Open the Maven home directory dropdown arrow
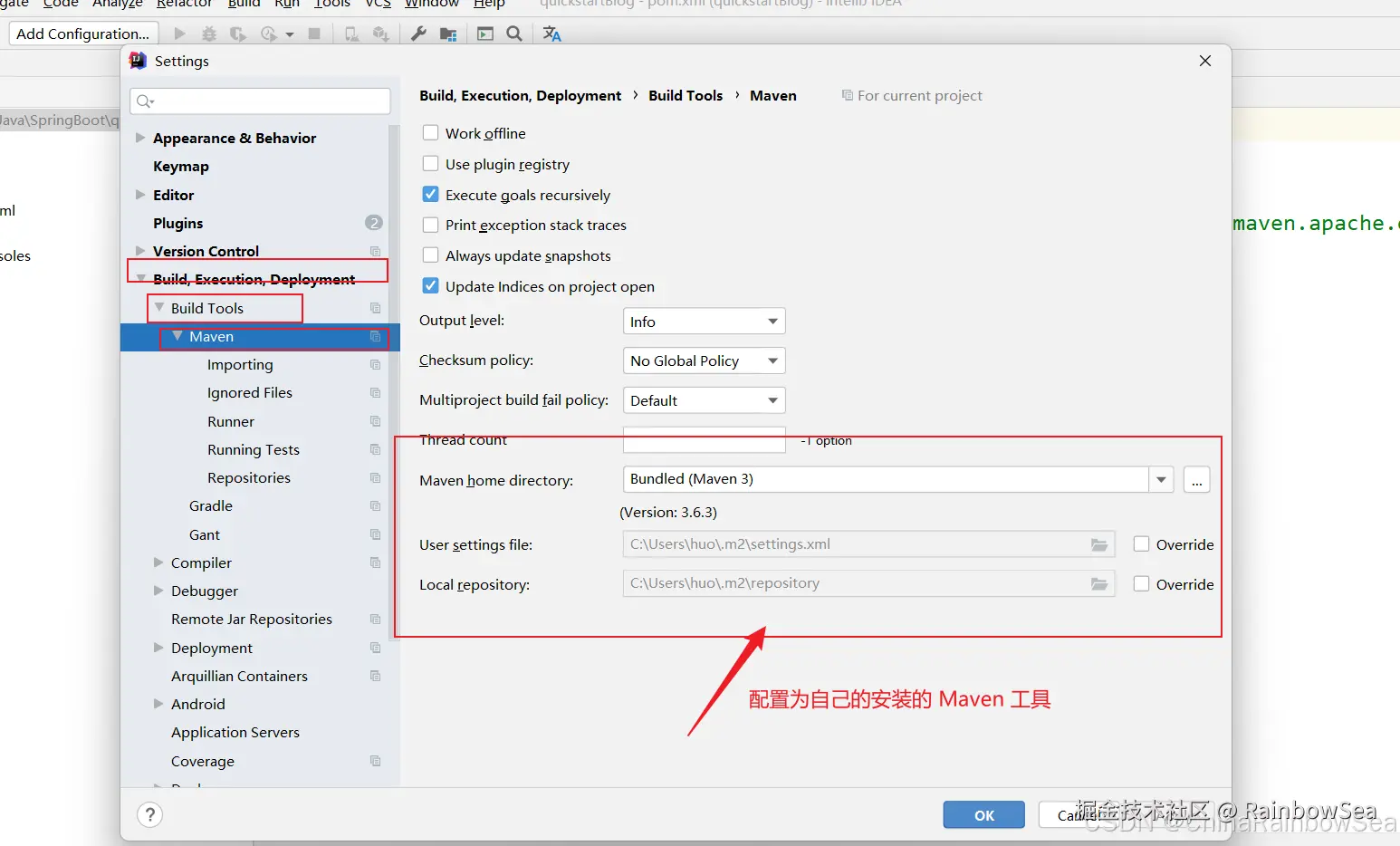 pyautogui.click(x=1161, y=479)
